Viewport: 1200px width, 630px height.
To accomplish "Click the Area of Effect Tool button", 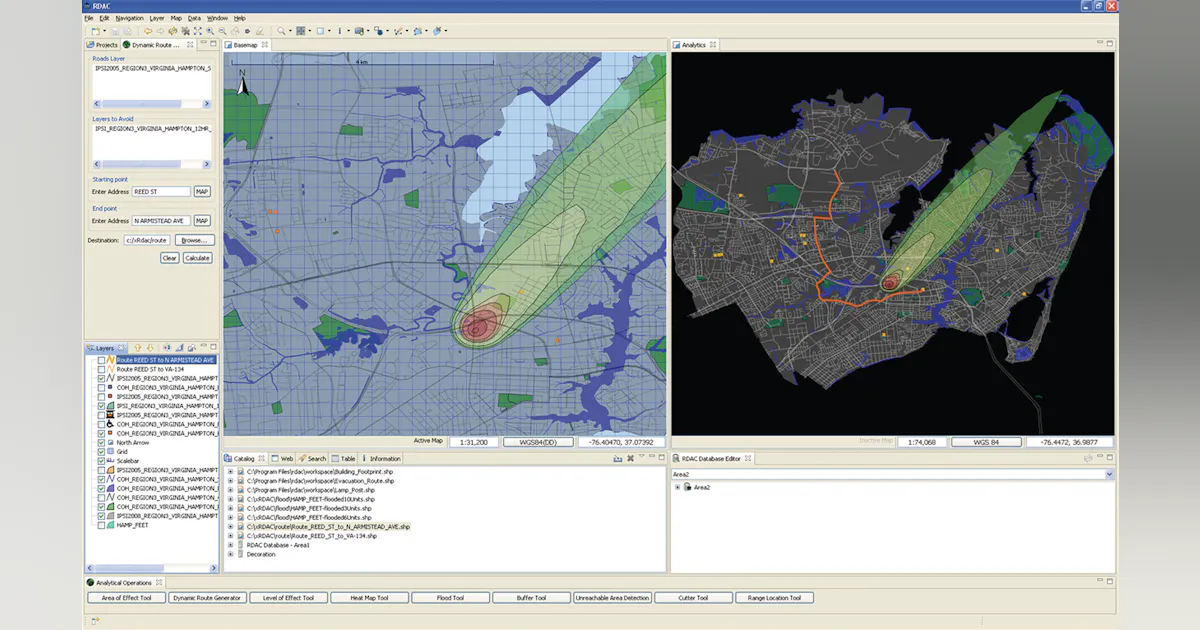I will 126,598.
